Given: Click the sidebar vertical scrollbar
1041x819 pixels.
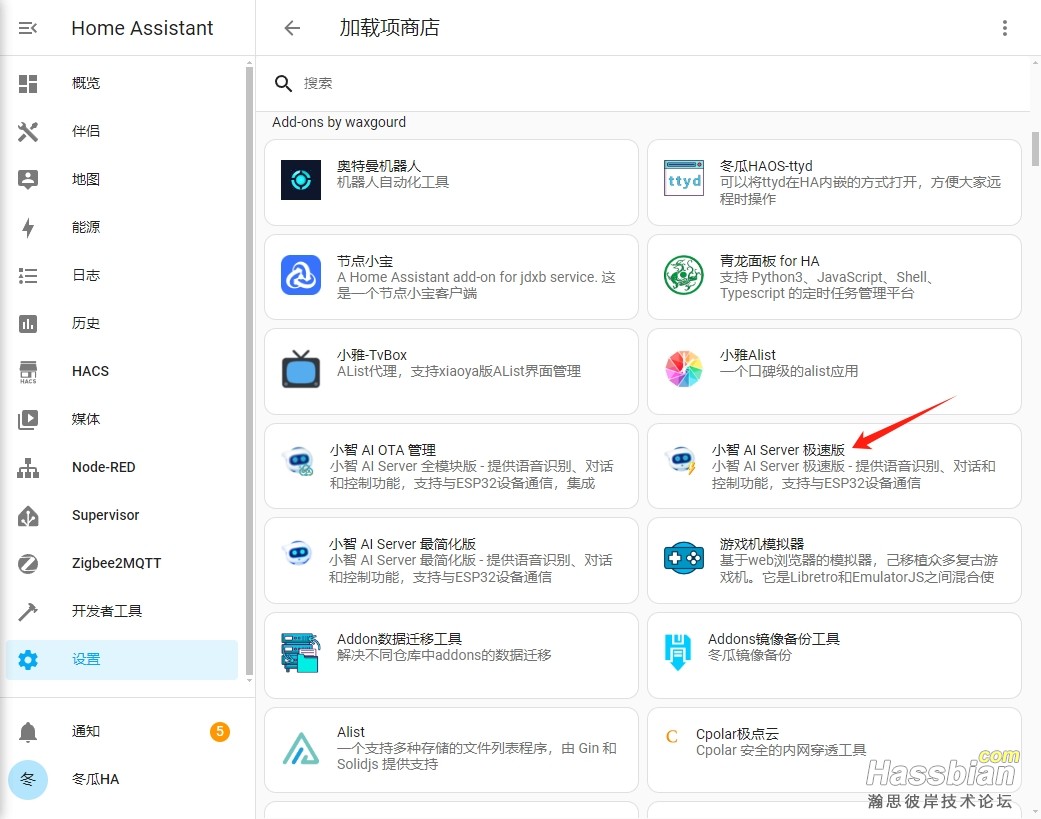Looking at the screenshot, I should tap(249, 370).
